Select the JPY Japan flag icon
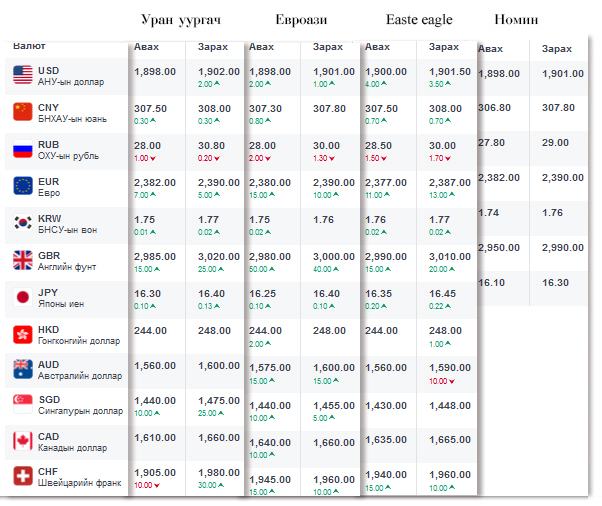This screenshot has height=506, width=602. [23, 297]
